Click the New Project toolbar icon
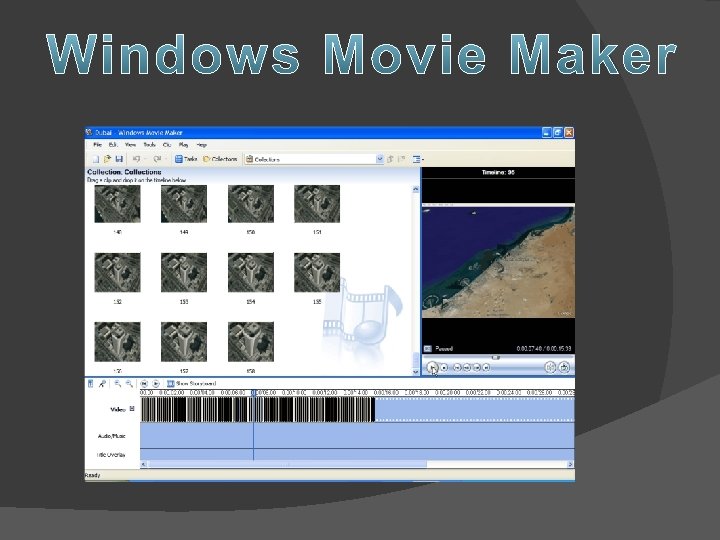 coord(96,159)
